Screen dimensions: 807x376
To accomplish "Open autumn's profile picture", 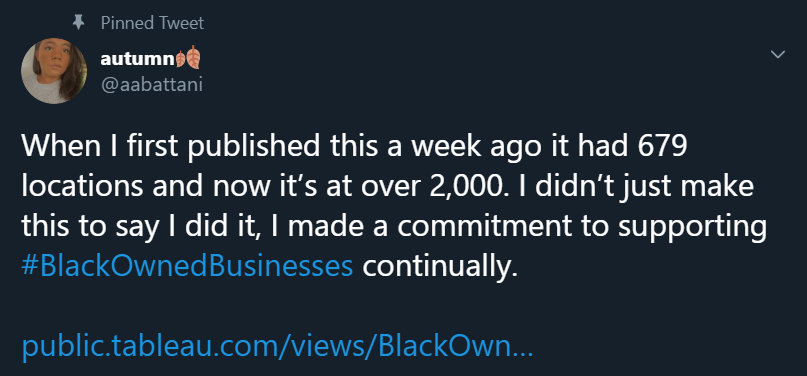I will (x=54, y=70).
